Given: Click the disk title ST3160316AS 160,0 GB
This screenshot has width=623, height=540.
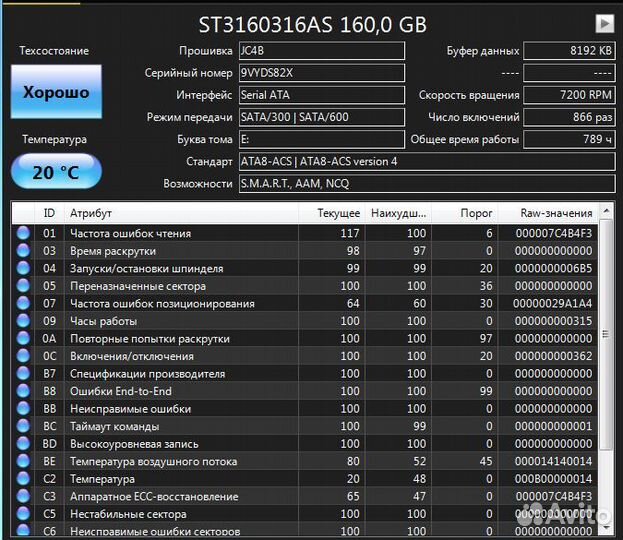Looking at the screenshot, I should point(313,24).
